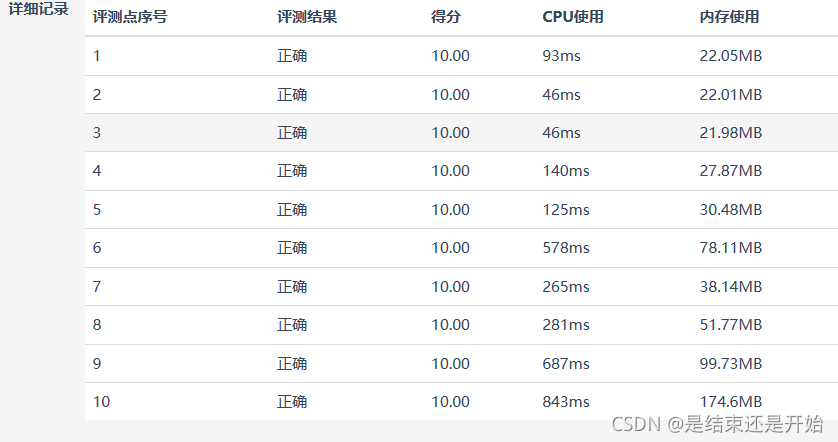Click the 38.14MB memory value
The width and height of the screenshot is (838, 442).
[731, 286]
